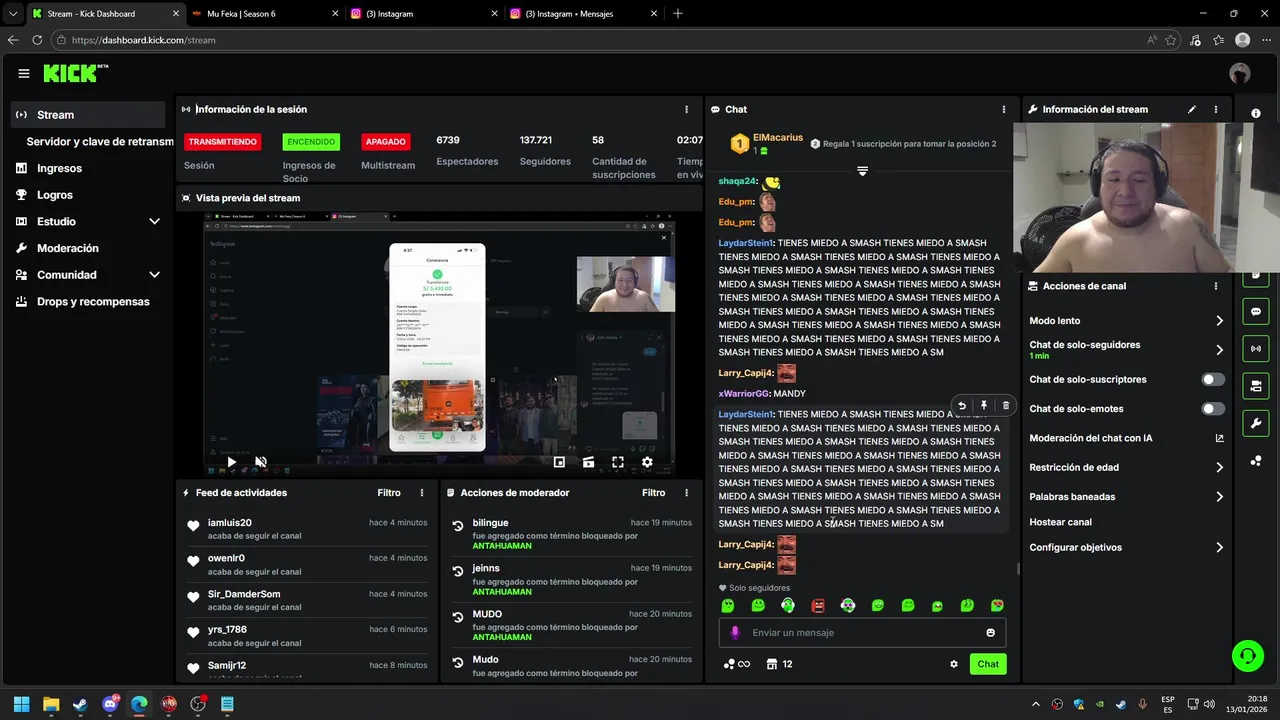Switch the stream preview to theater mode
1280x720 pixels.
click(x=588, y=462)
